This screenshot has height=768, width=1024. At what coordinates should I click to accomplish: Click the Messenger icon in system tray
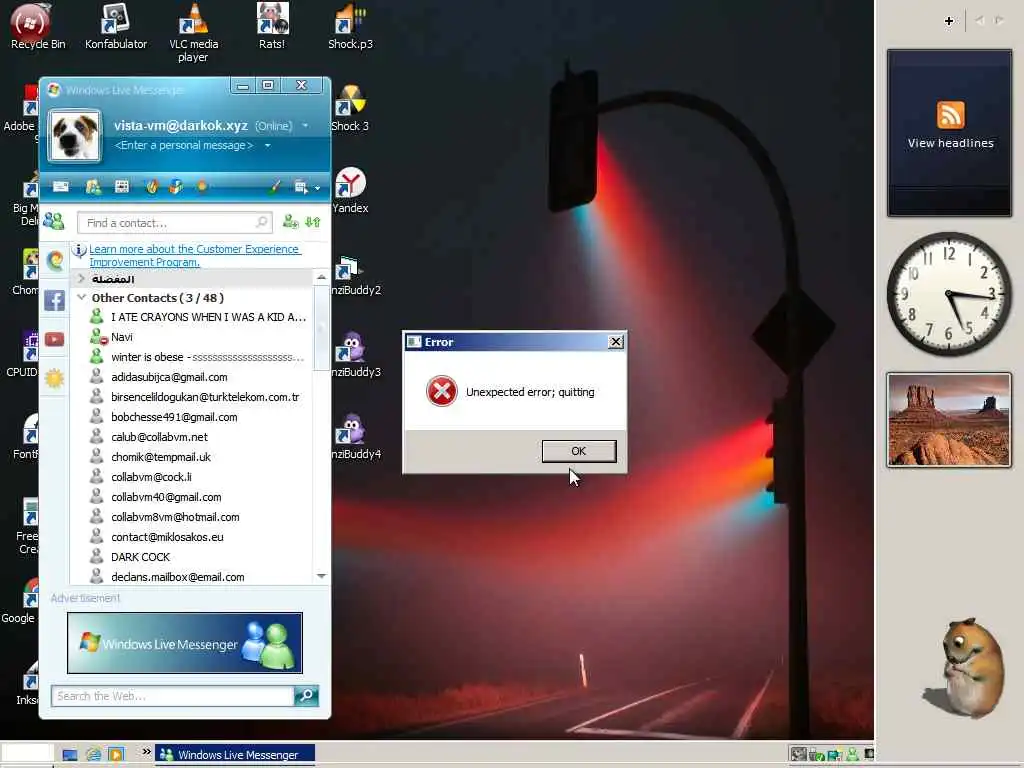[852, 755]
